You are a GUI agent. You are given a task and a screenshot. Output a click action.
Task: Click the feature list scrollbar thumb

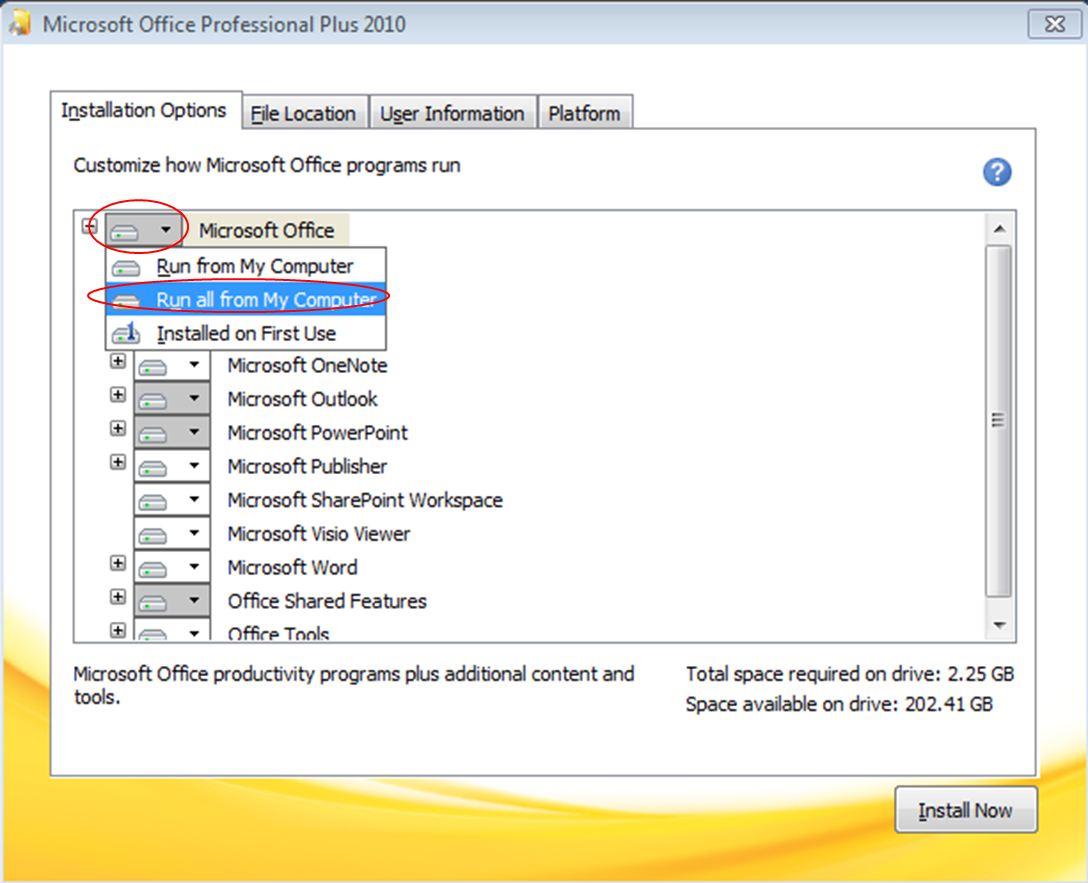tap(999, 420)
